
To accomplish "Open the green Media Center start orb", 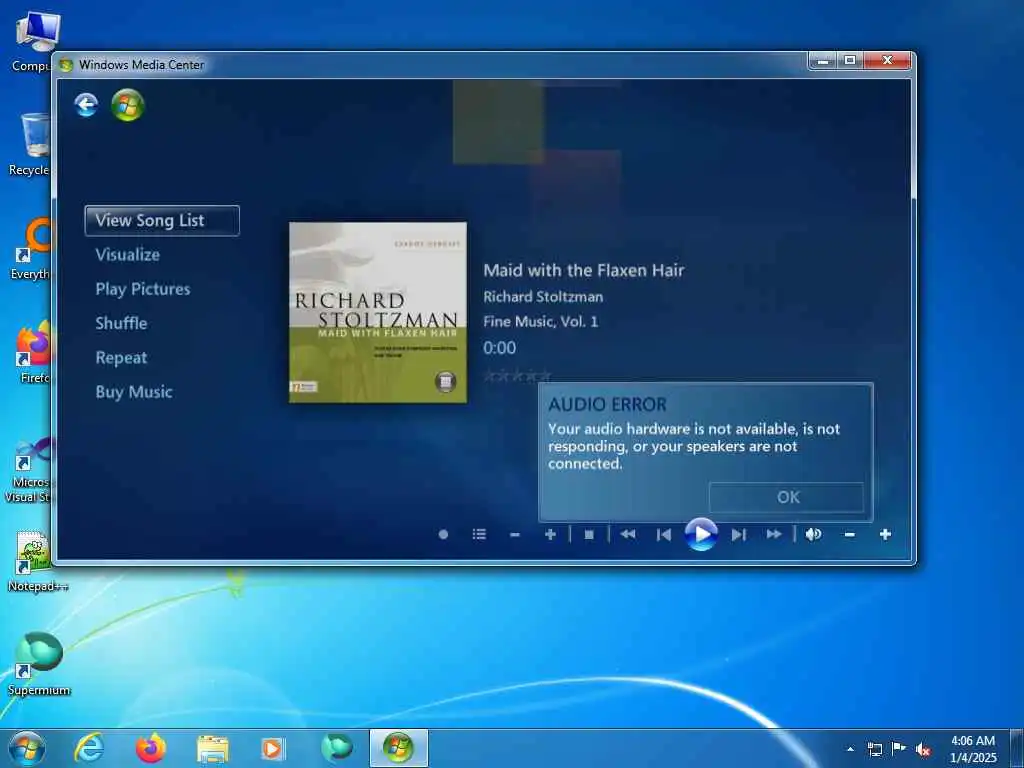I will point(128,105).
